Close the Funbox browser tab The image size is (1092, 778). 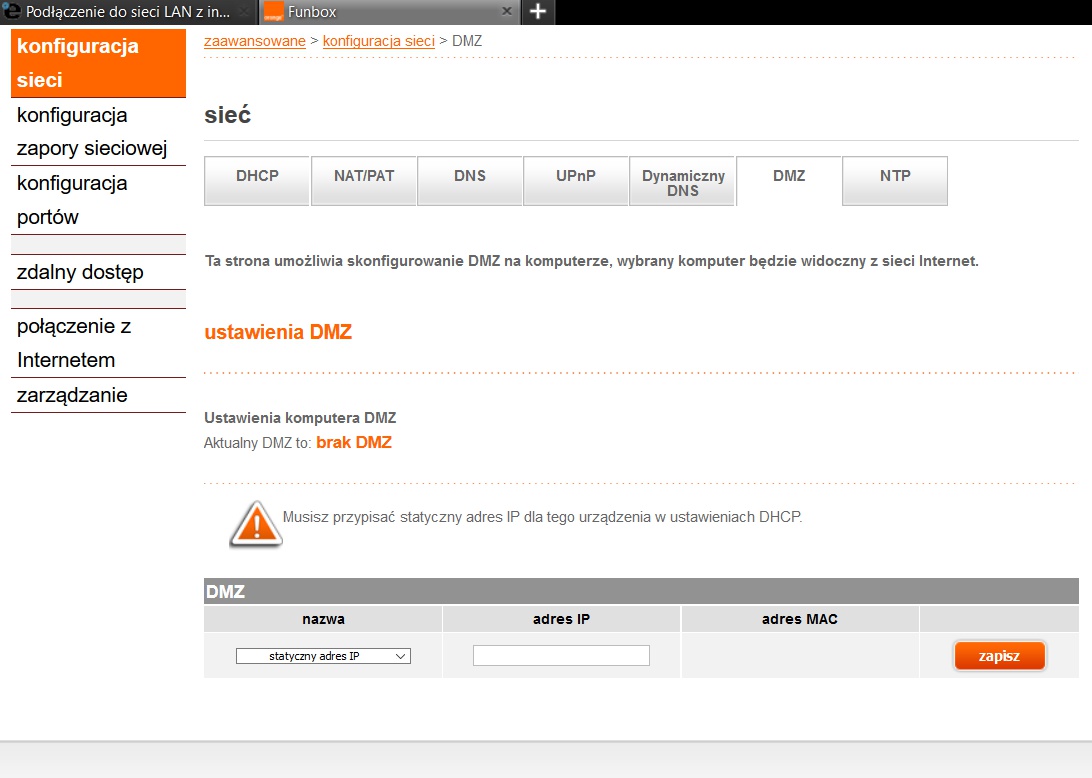click(x=506, y=11)
